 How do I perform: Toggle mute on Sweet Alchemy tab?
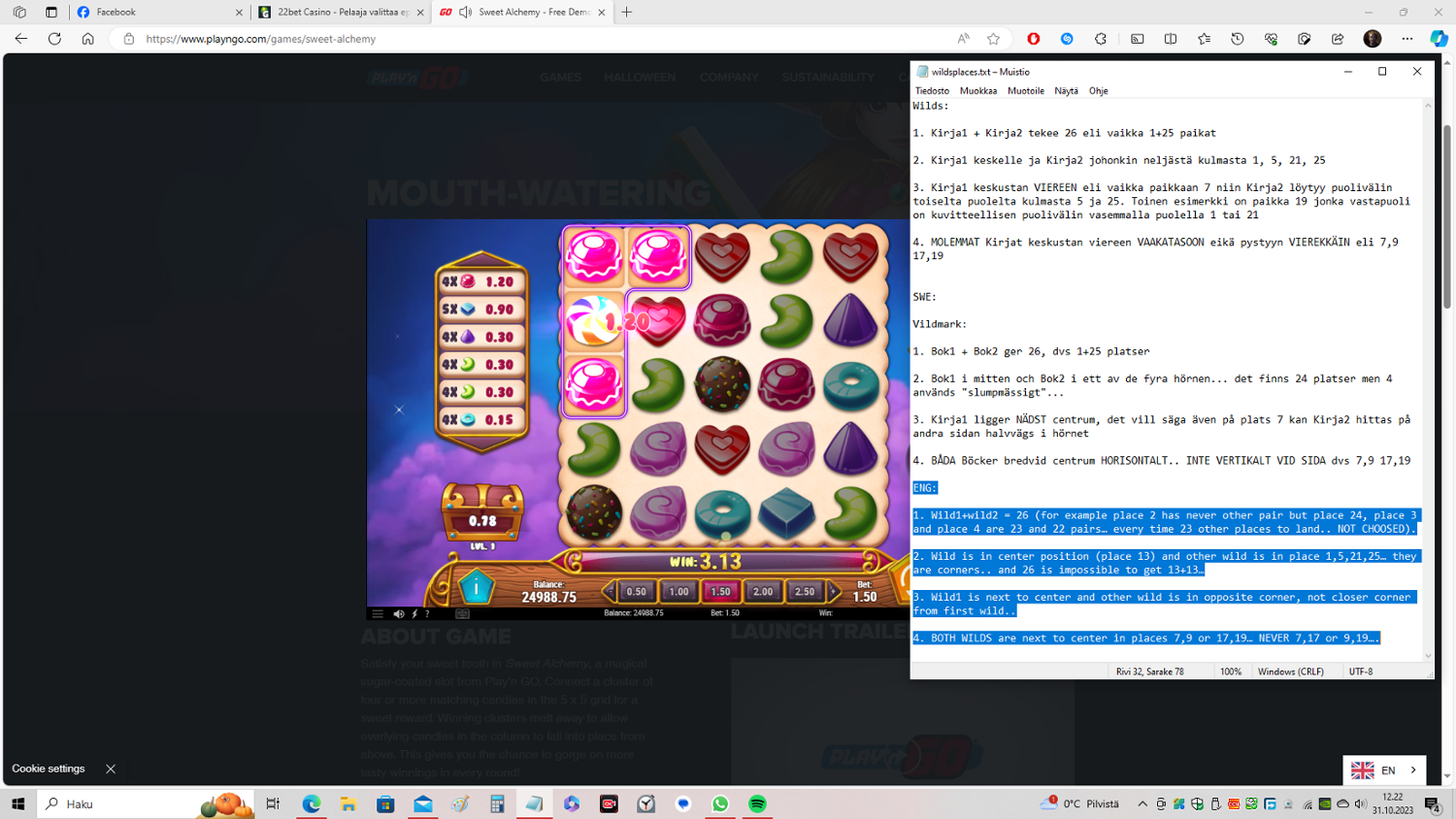[x=466, y=13]
